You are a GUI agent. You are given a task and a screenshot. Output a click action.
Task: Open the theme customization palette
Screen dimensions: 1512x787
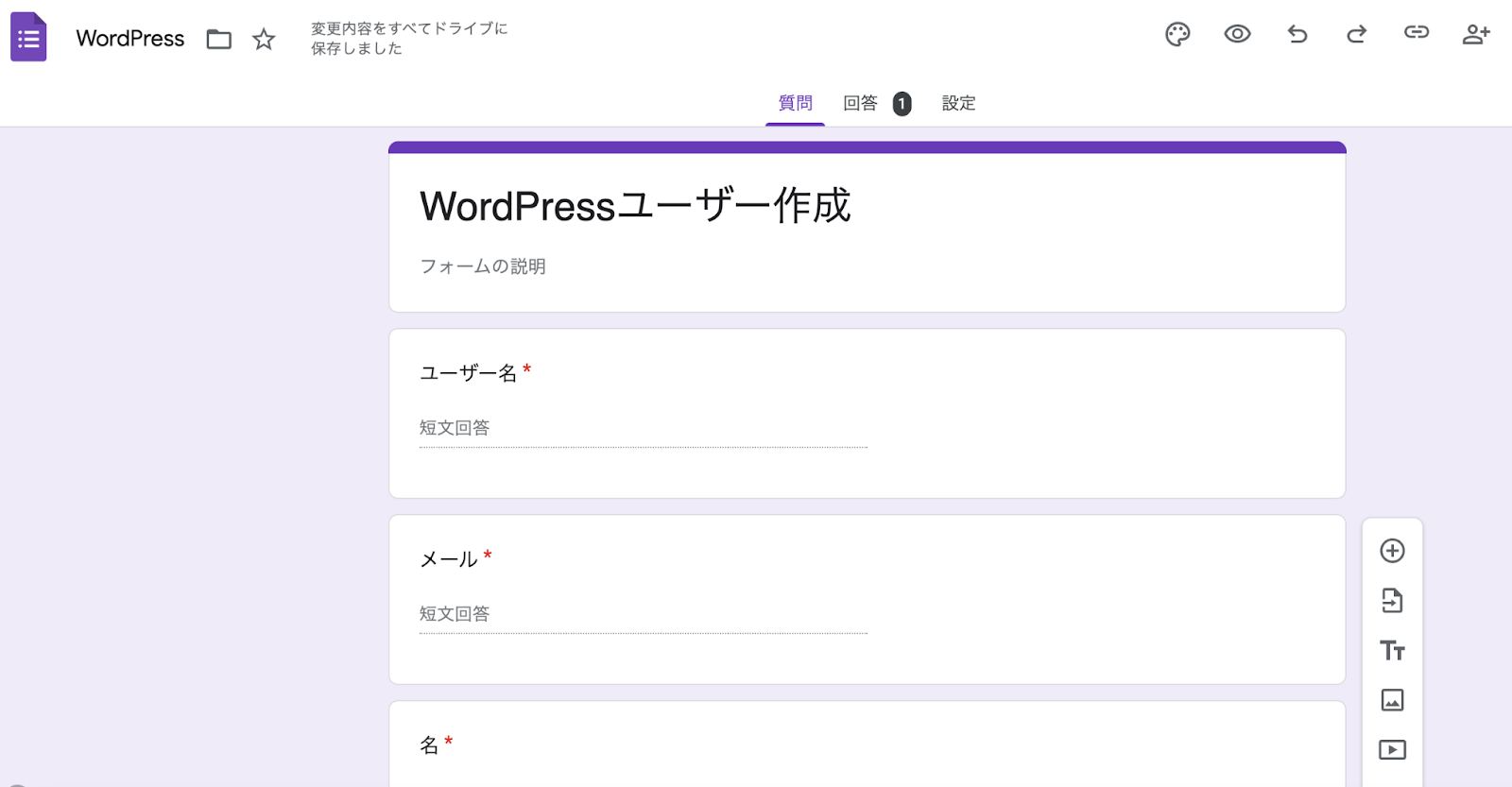1177,35
